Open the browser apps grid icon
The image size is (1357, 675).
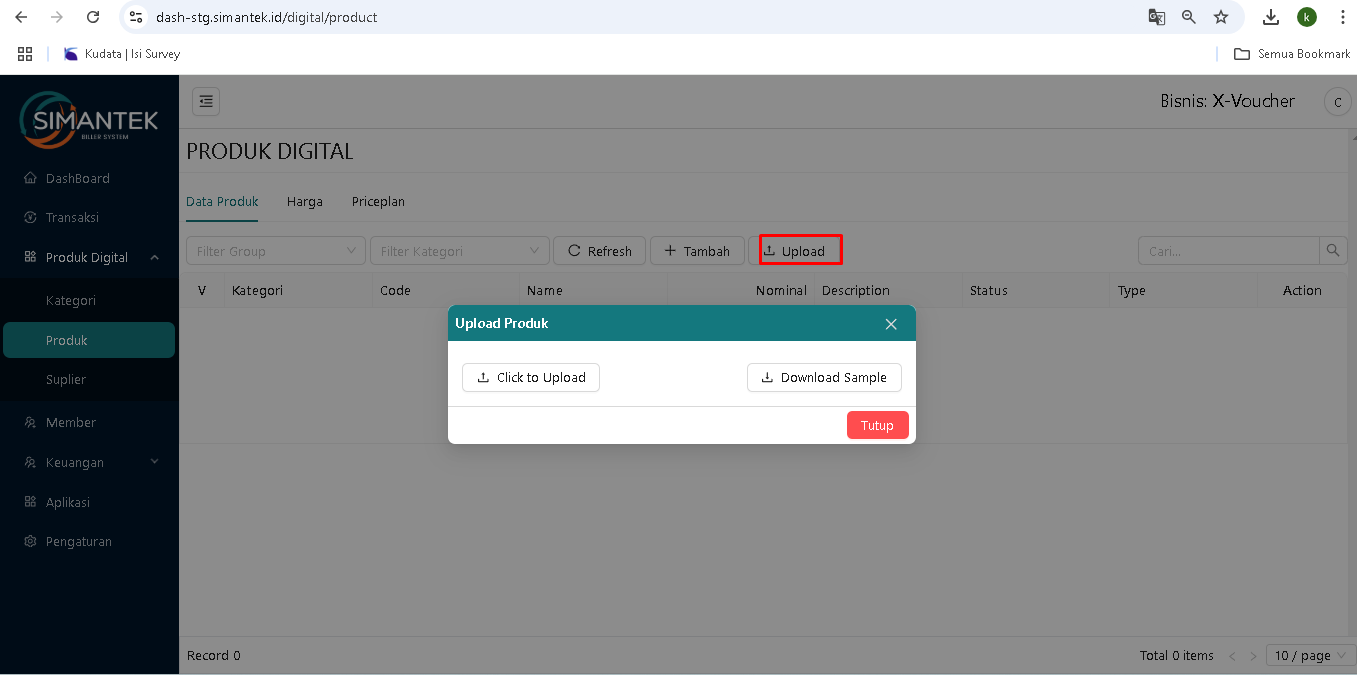pos(25,54)
